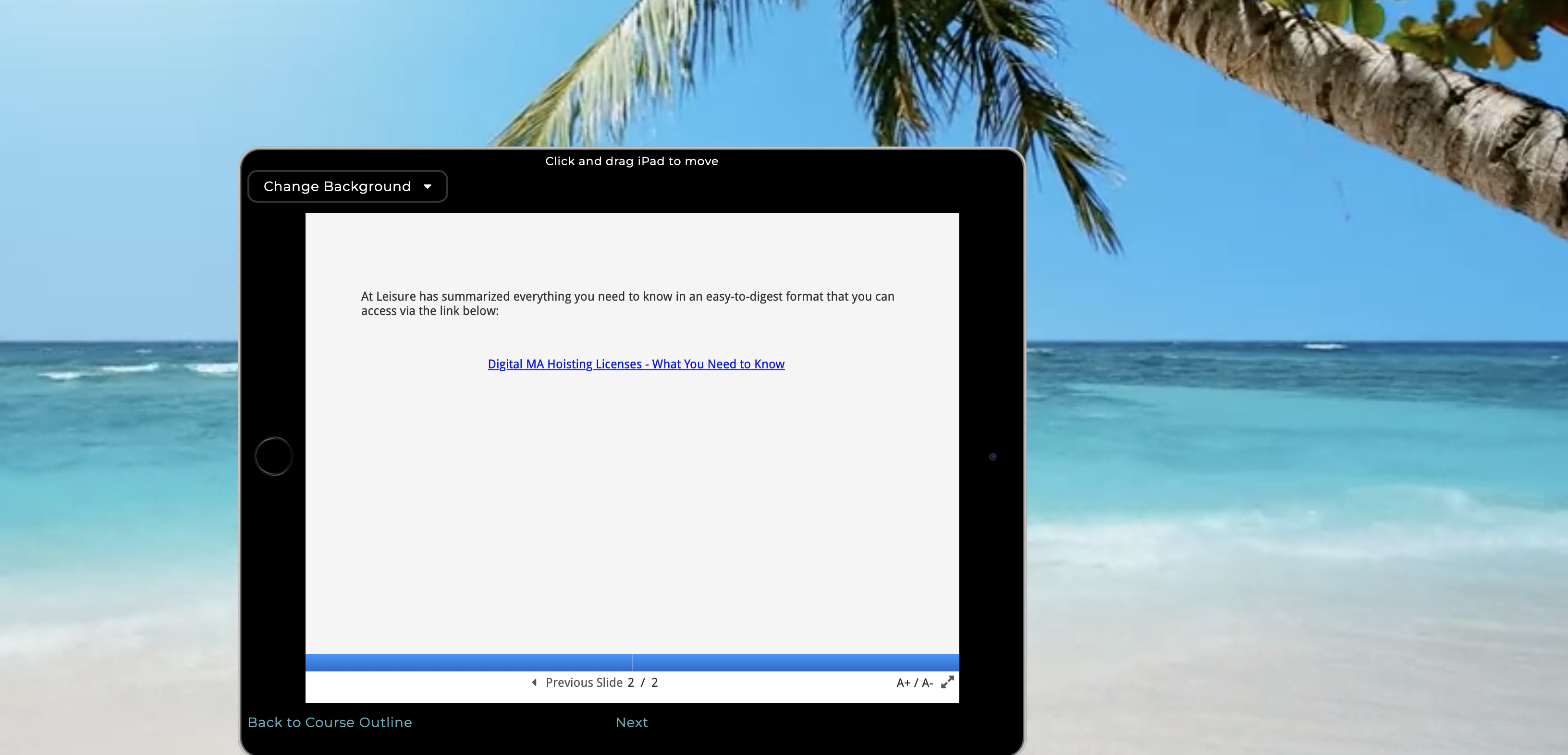Open the Digital MA Hoisting Licenses link
This screenshot has width=1568, height=755.
tap(636, 364)
